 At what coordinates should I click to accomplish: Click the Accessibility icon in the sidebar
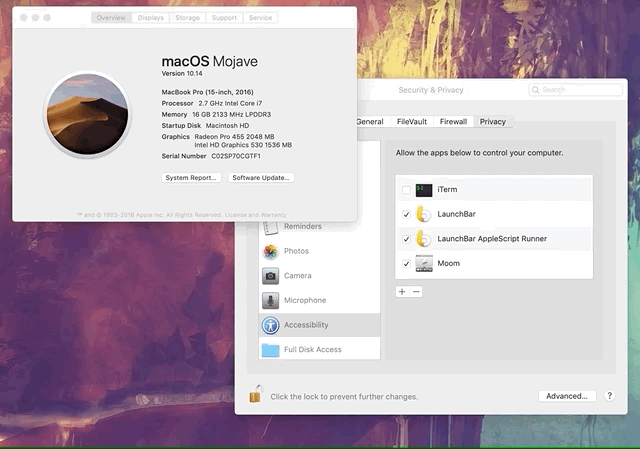click(270, 325)
